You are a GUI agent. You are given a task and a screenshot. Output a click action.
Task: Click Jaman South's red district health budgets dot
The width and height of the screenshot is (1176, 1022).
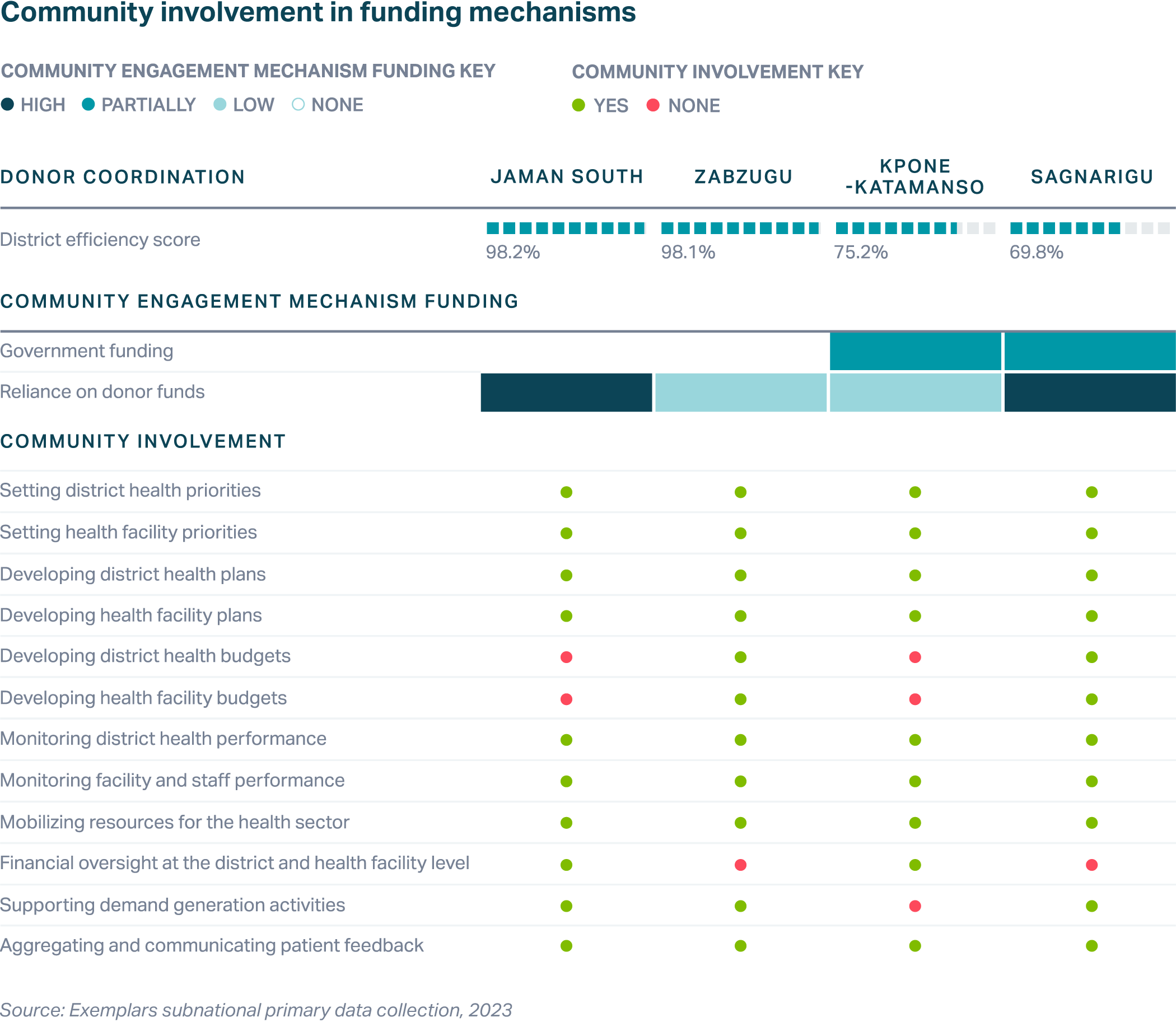point(566,657)
